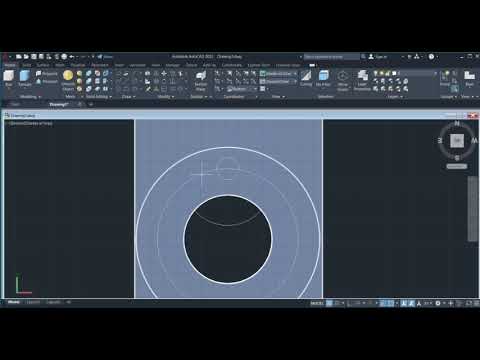Click the Group tool in Groups panel
The height and width of the screenshot is (360, 480).
[x=445, y=79]
